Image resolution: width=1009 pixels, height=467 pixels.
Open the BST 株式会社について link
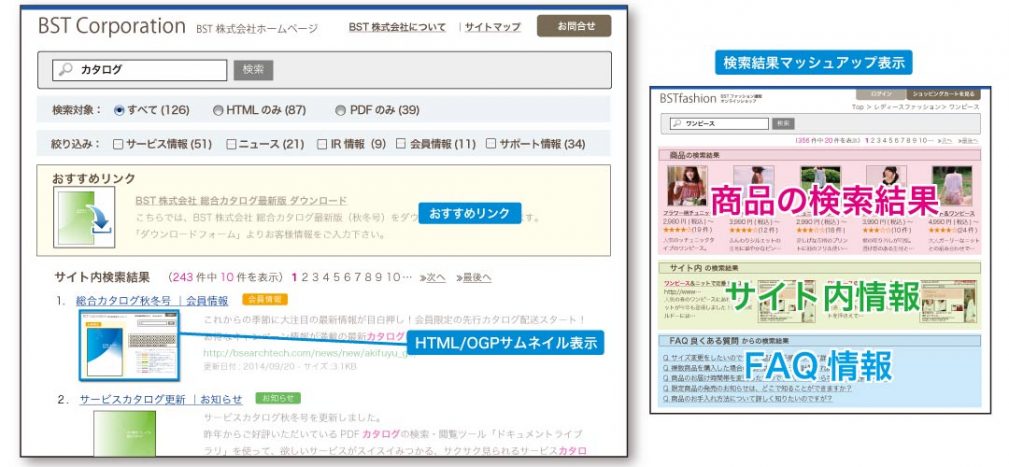[397, 27]
